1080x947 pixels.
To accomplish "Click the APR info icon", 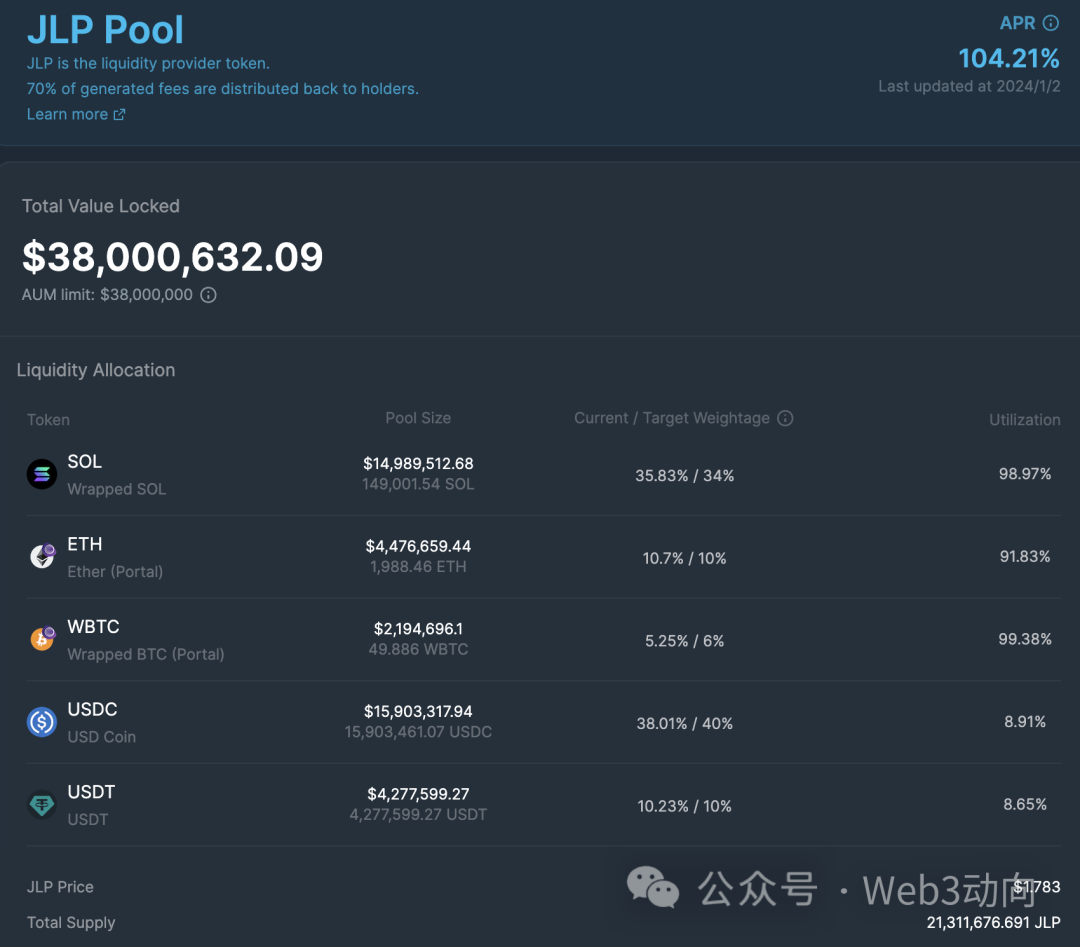I will [x=1050, y=23].
